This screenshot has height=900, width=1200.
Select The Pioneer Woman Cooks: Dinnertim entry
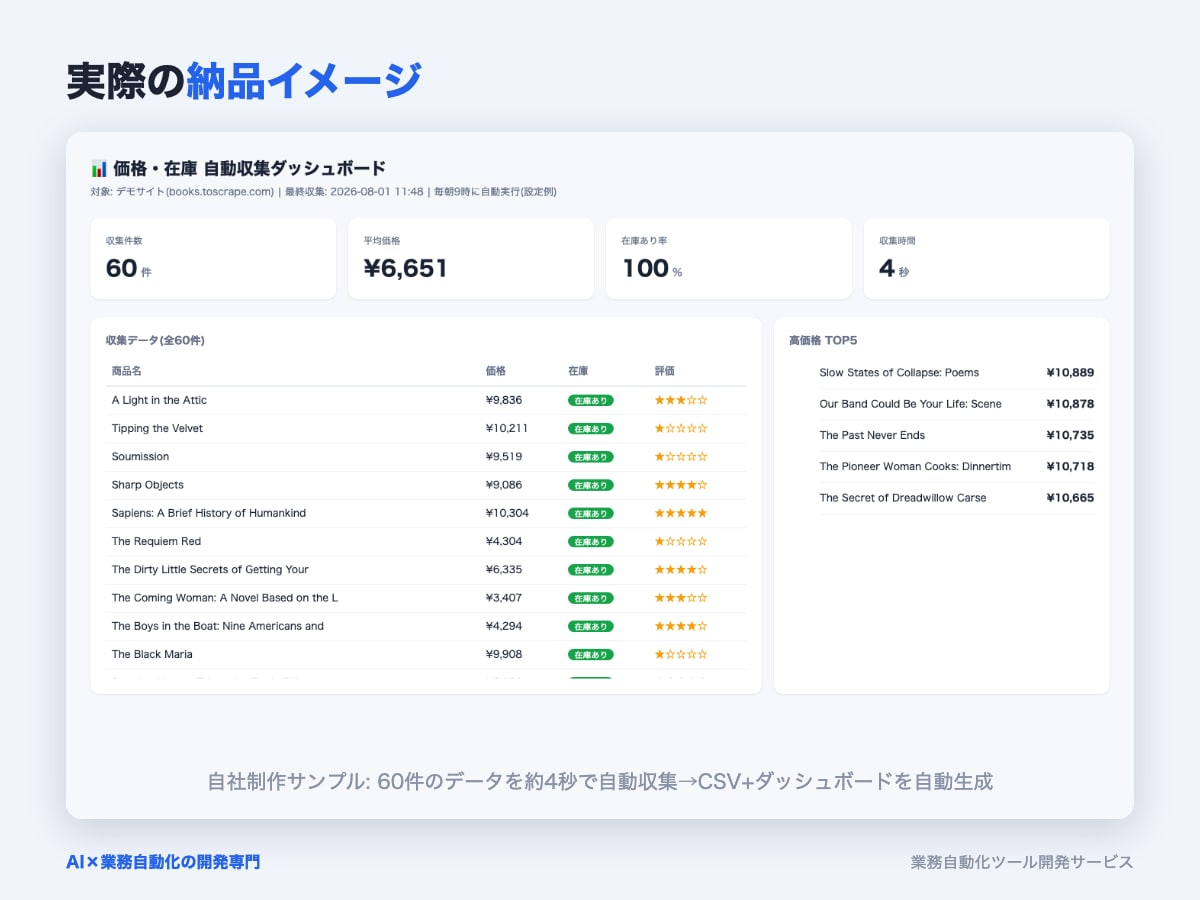pyautogui.click(x=915, y=466)
